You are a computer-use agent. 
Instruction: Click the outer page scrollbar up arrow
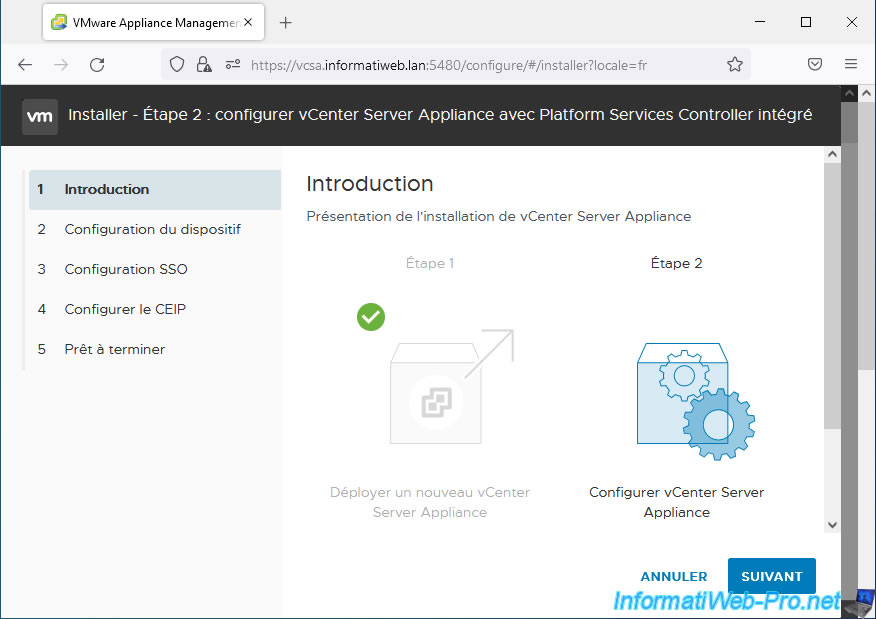pos(867,93)
